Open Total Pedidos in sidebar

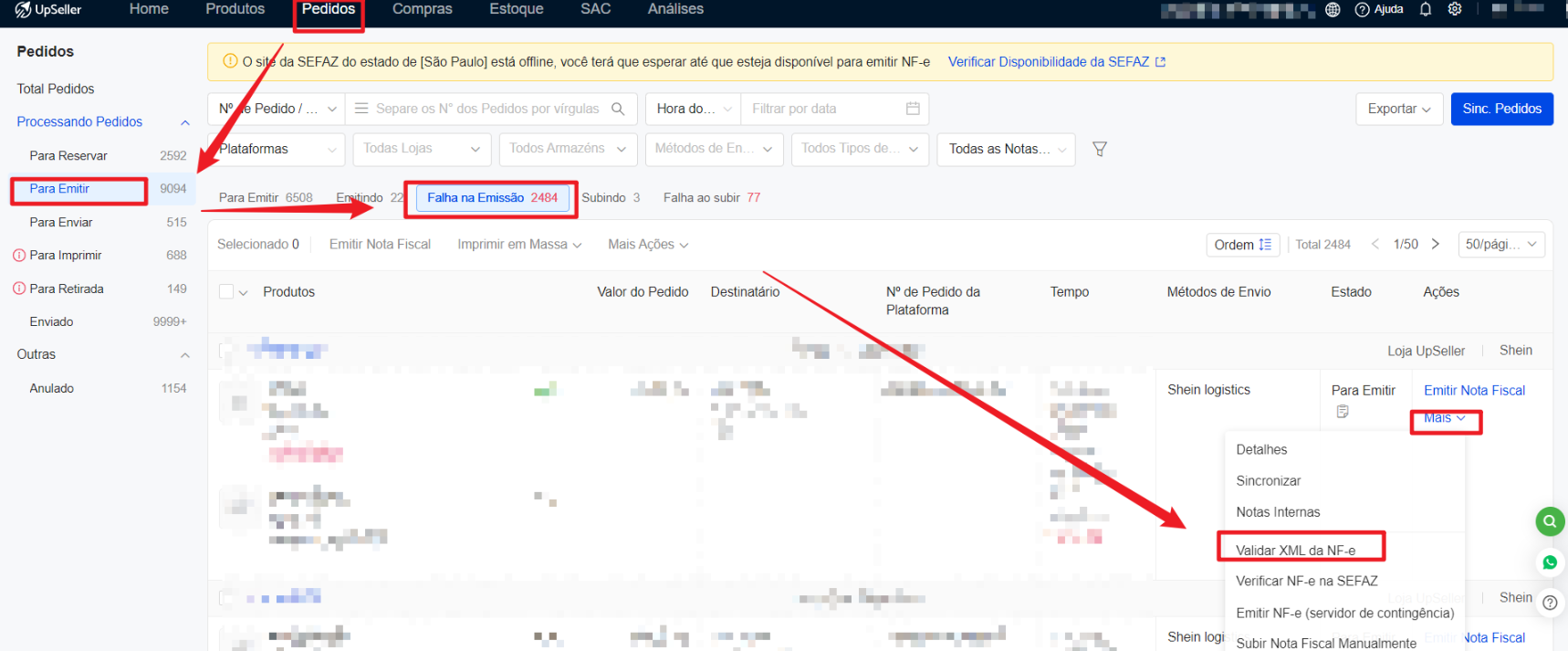[56, 89]
